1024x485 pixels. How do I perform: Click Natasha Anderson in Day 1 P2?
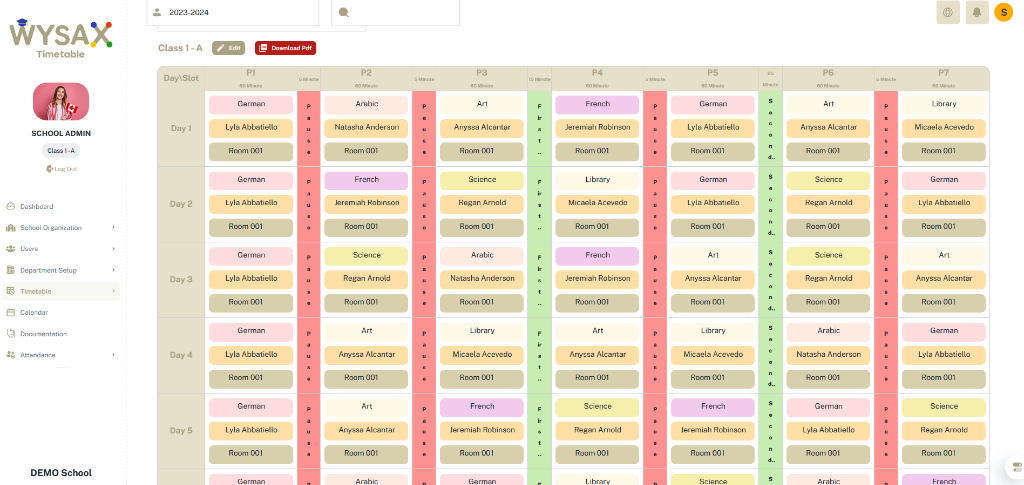click(x=366, y=128)
